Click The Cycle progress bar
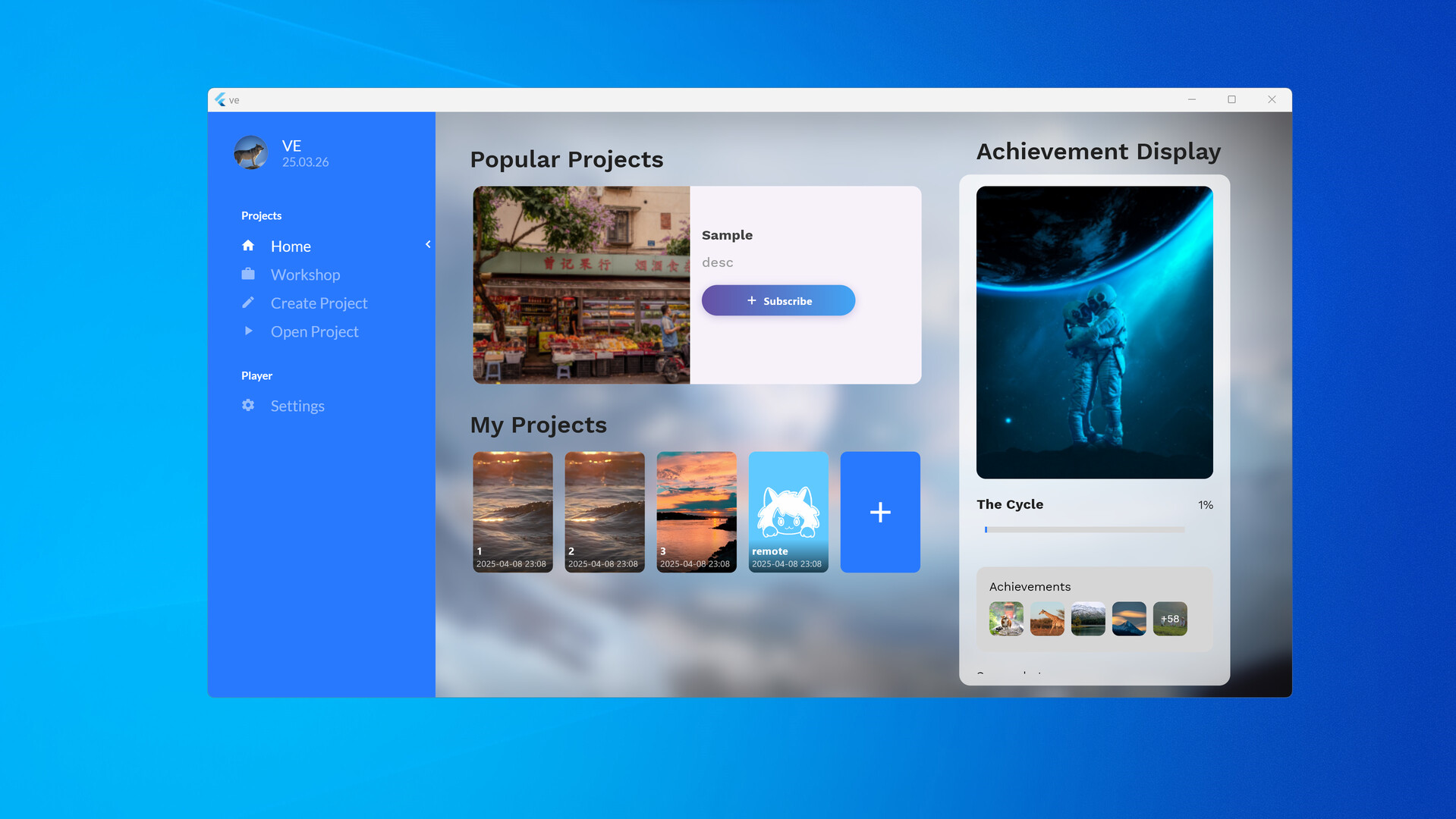1456x819 pixels. pos(1084,529)
